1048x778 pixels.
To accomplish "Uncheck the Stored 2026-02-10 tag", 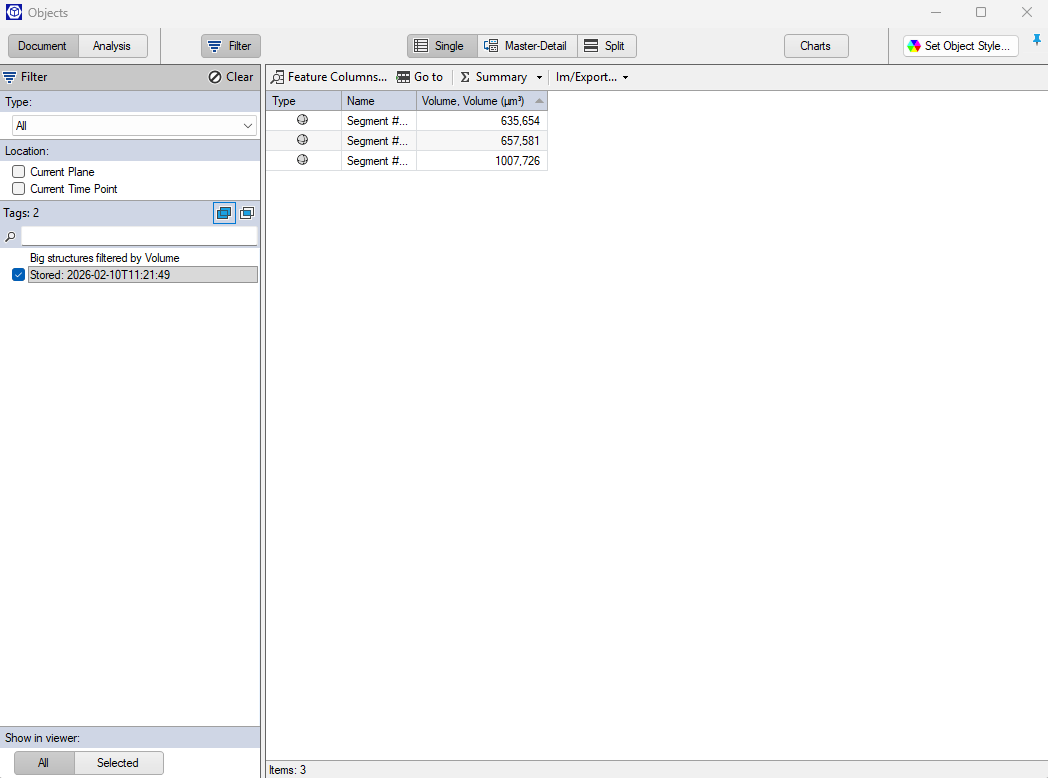I will 18,274.
